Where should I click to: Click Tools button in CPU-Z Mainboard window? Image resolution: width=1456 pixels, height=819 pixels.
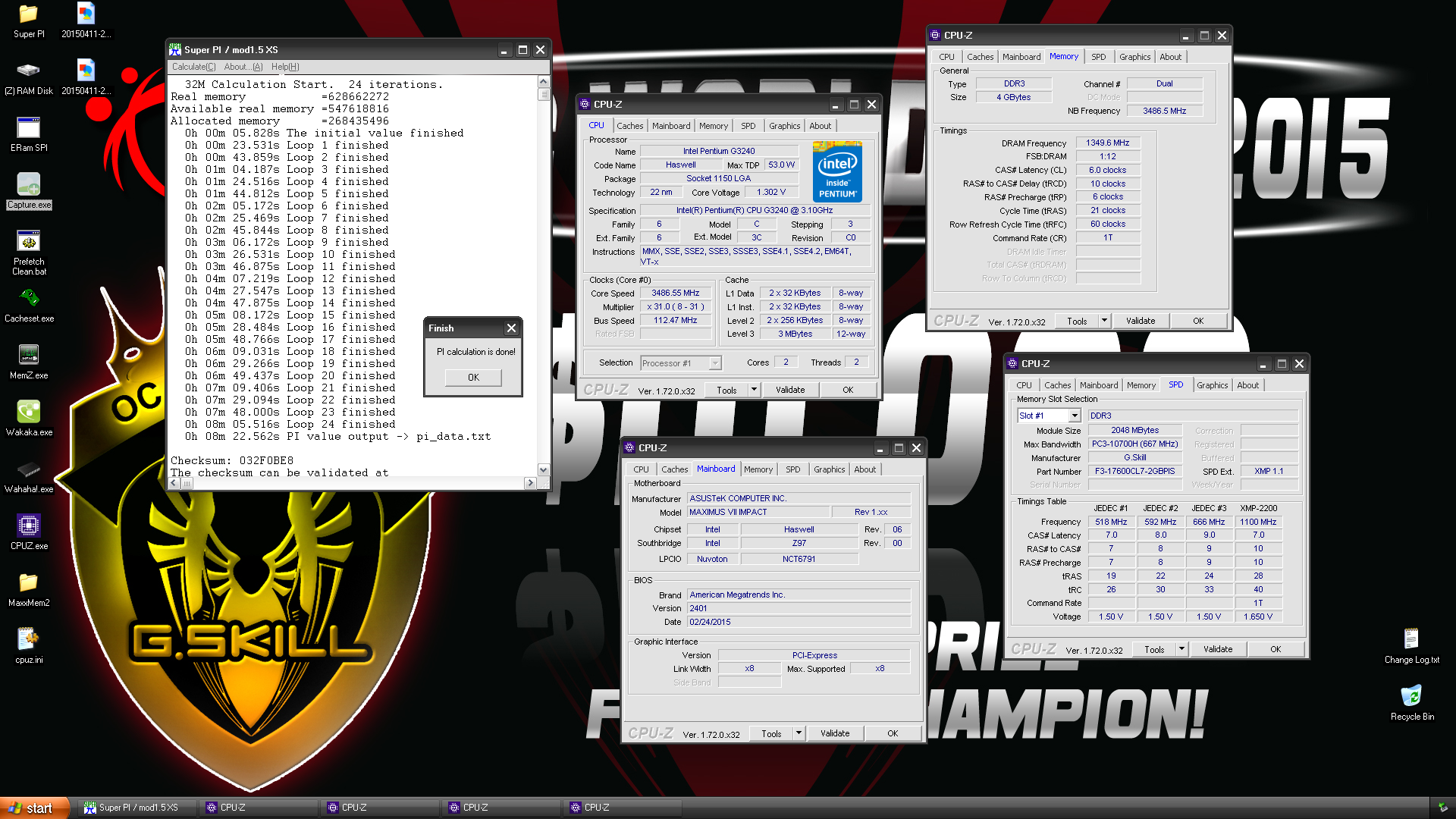coord(771,733)
